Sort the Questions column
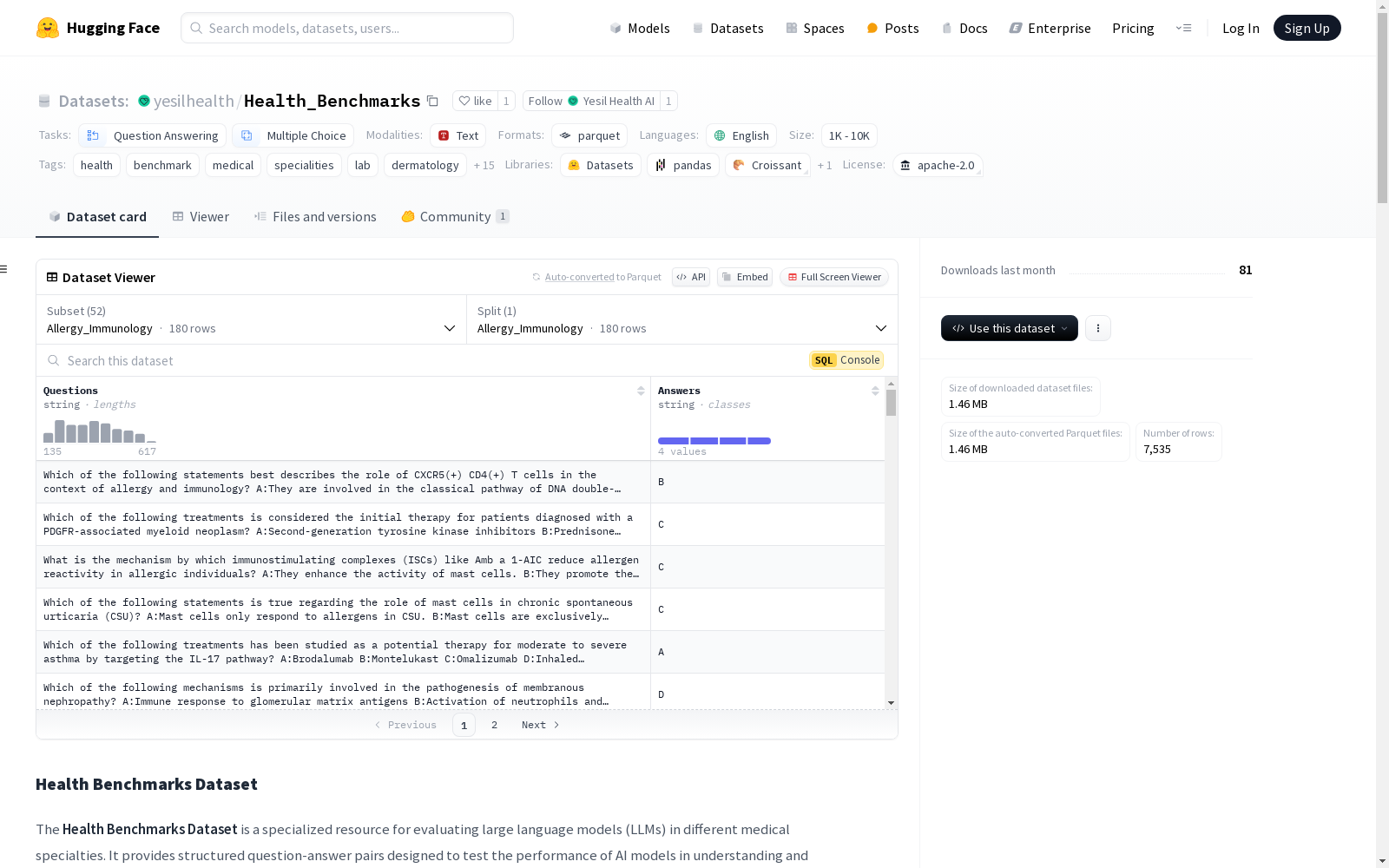Viewport: 1389px width, 868px height. (641, 391)
